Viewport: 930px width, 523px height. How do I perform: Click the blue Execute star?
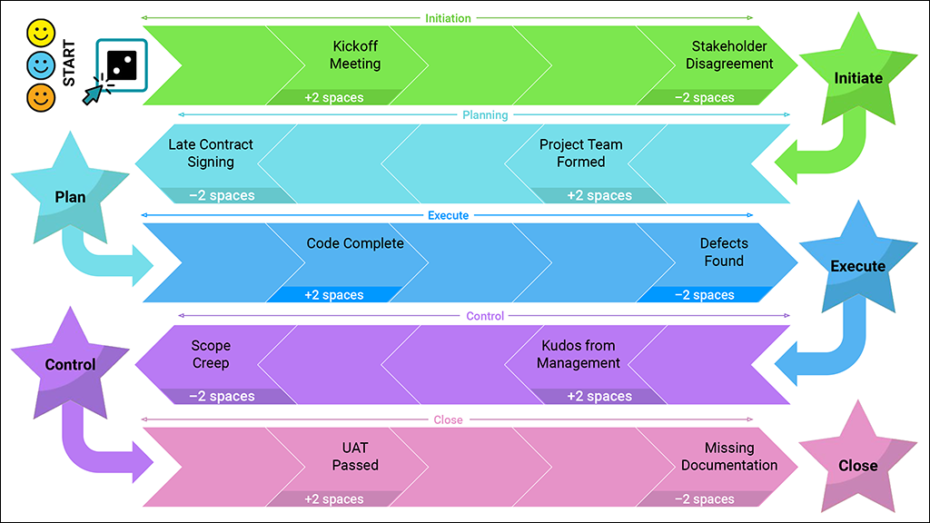pyautogui.click(x=857, y=266)
